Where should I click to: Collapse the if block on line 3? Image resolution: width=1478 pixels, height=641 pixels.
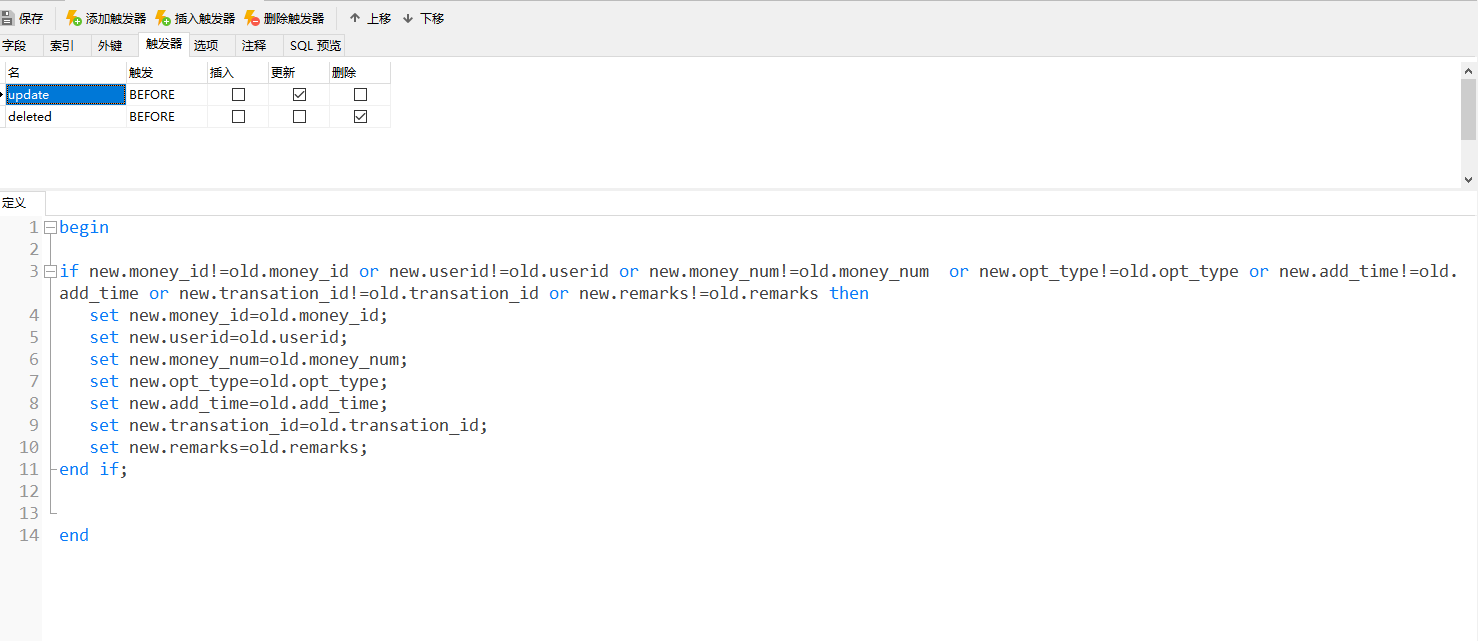50,272
